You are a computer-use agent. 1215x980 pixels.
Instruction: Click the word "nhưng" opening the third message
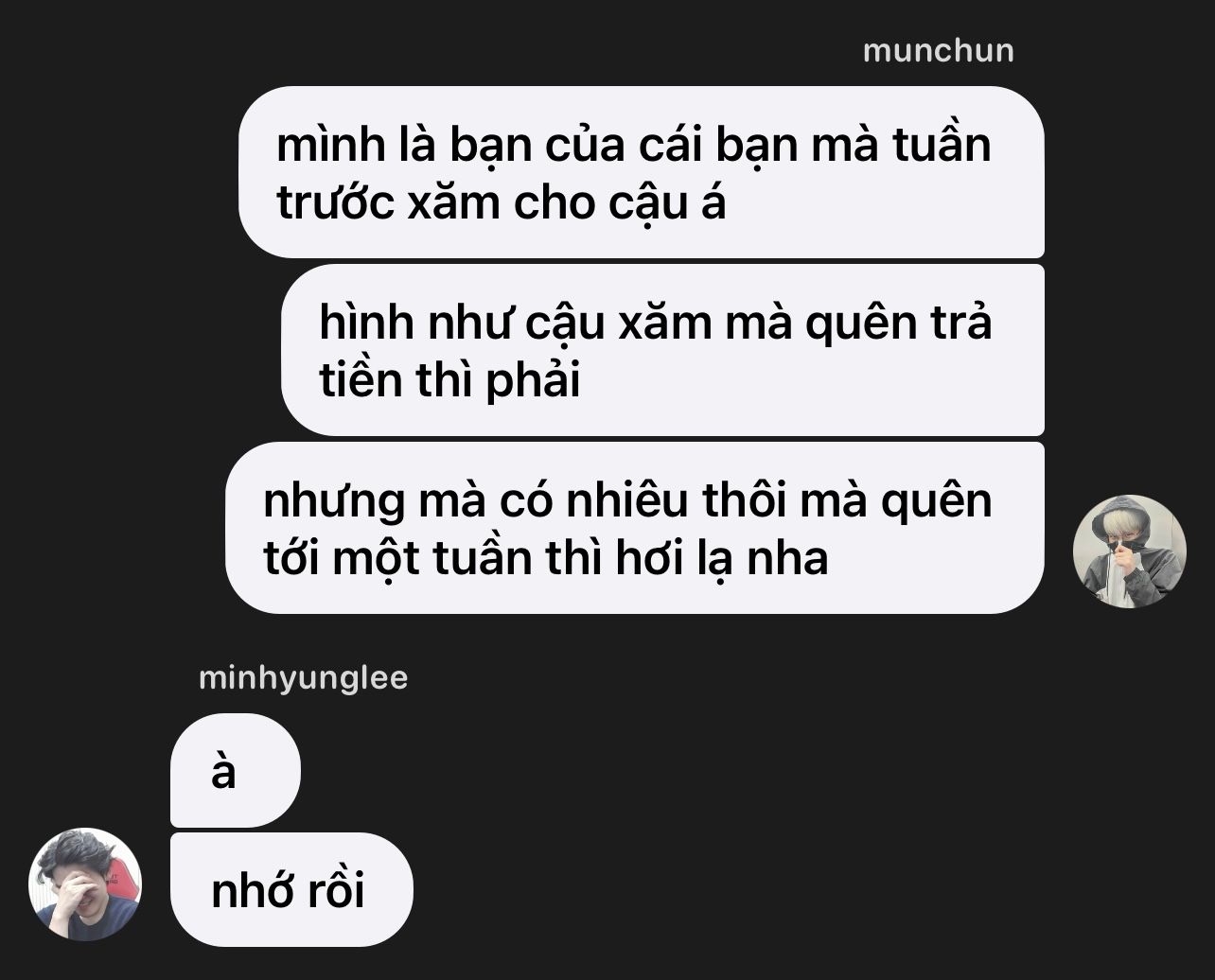tap(334, 503)
